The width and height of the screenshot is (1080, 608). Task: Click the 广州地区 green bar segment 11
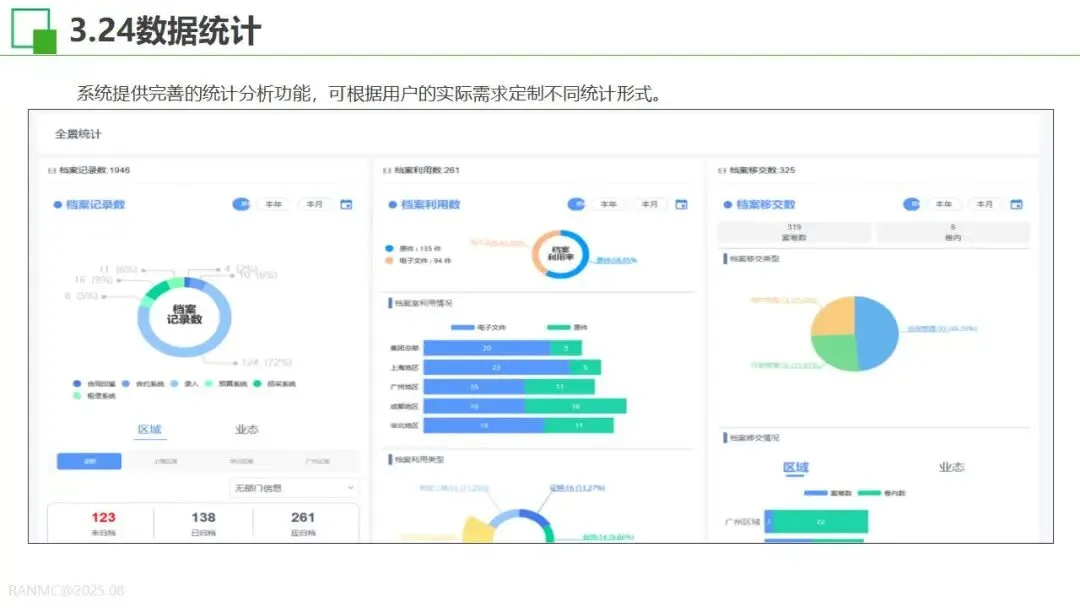coord(559,387)
